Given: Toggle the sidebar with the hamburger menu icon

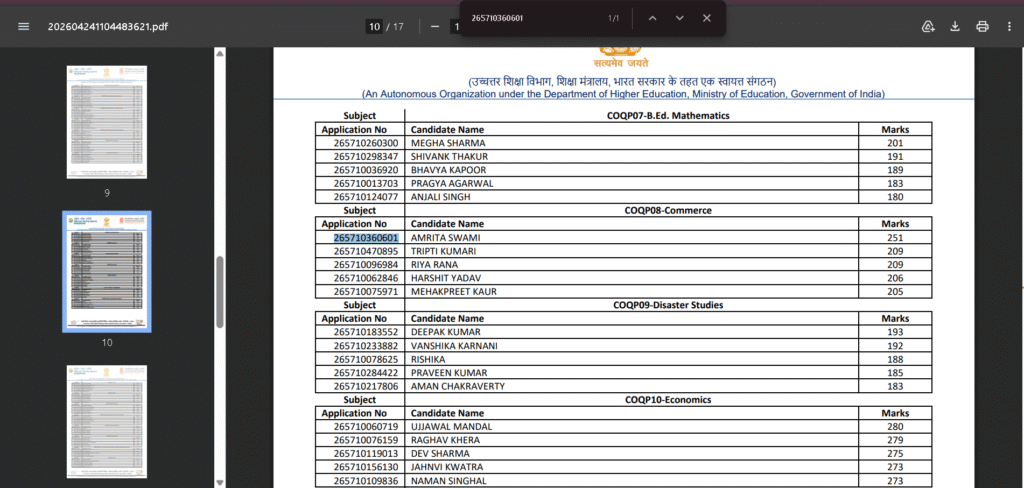Looking at the screenshot, I should tap(24, 26).
